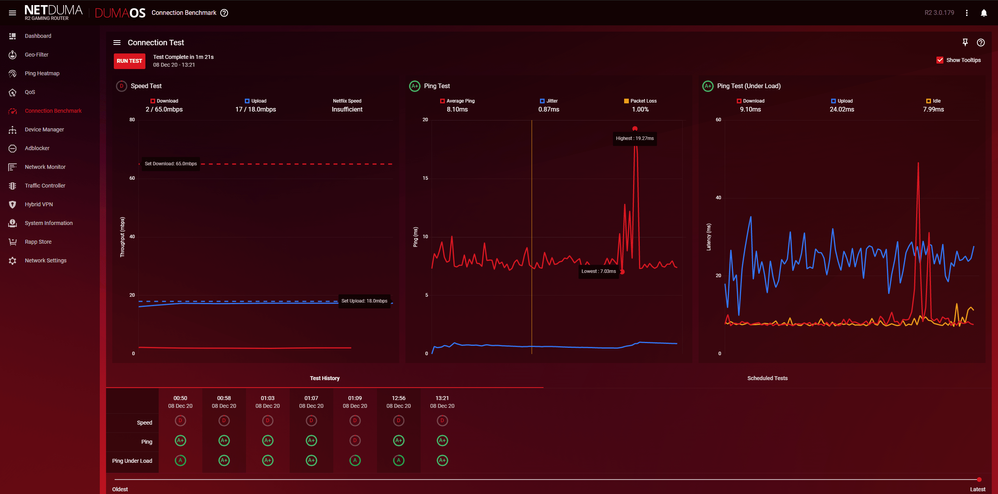Toggle Packet Loss series in Ping Test legend
Viewport: 998px width, 494px height.
click(x=640, y=101)
